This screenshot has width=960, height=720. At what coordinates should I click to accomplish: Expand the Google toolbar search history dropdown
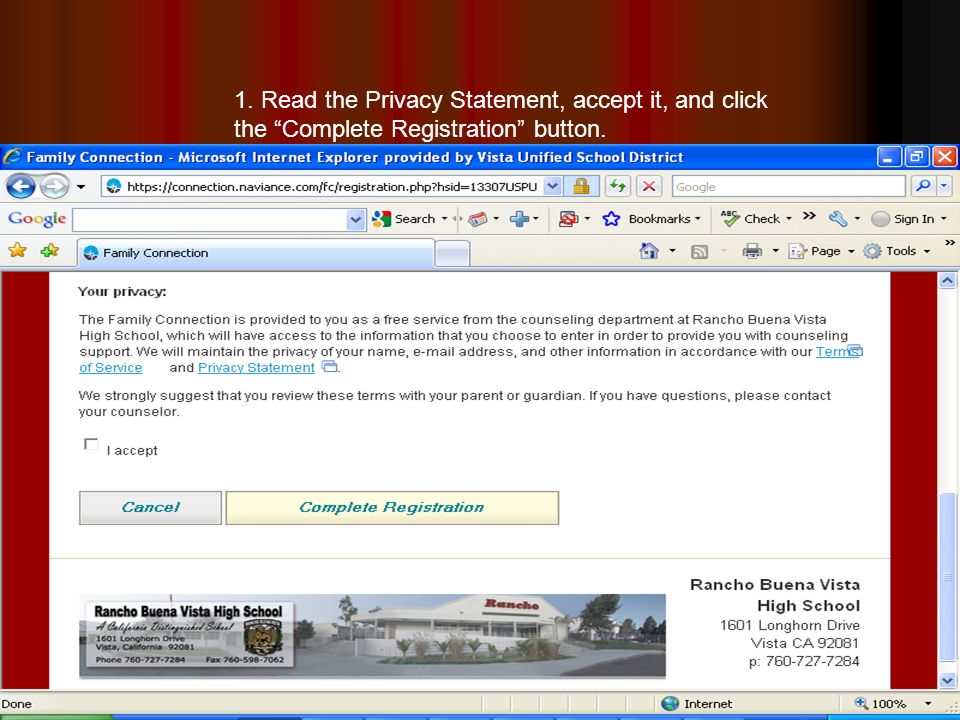click(356, 220)
